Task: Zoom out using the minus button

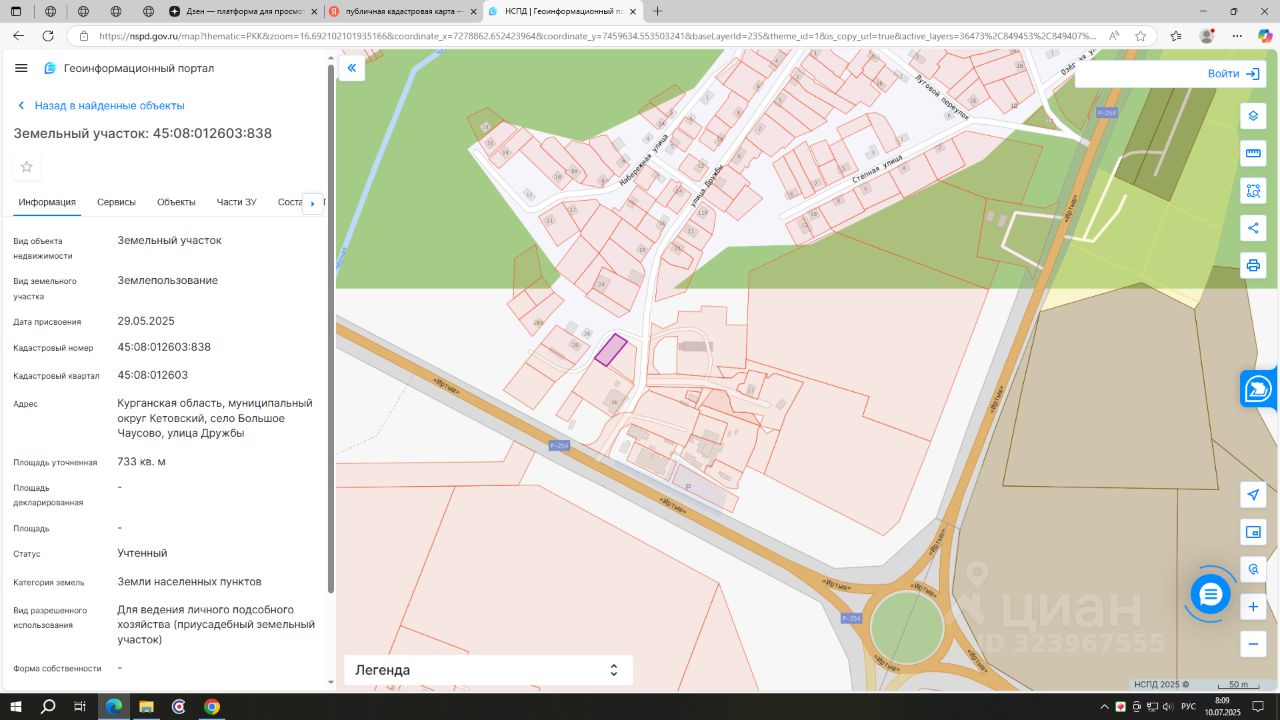Action: point(1253,644)
